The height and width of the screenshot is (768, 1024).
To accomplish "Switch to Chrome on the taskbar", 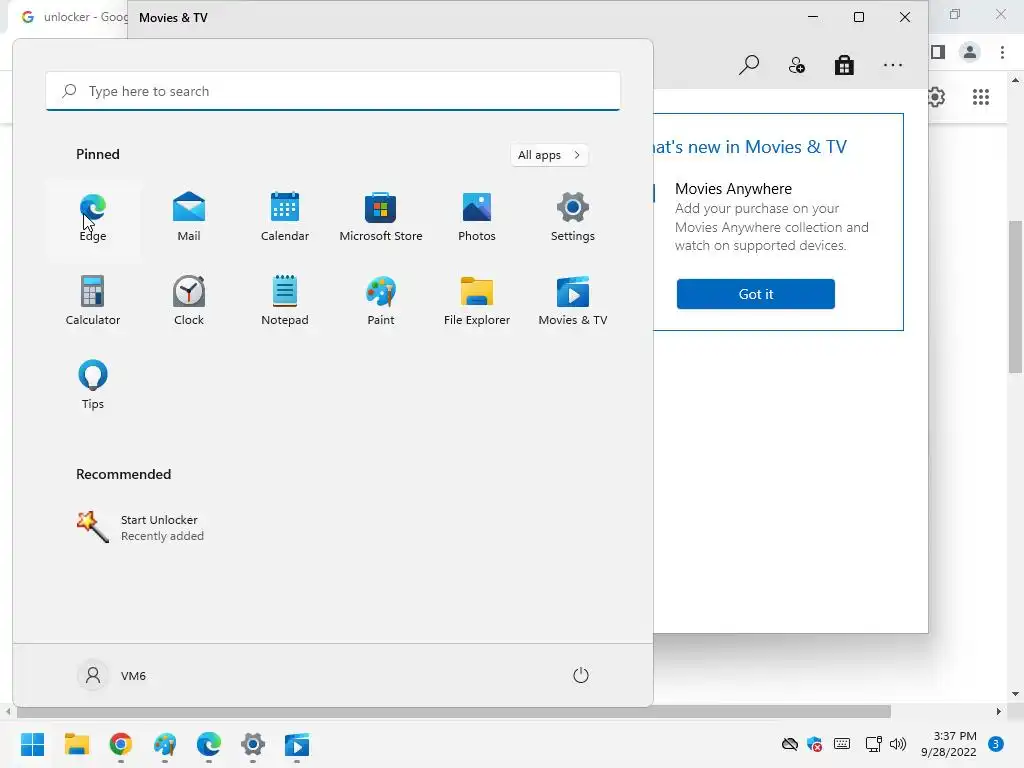I will coord(121,744).
